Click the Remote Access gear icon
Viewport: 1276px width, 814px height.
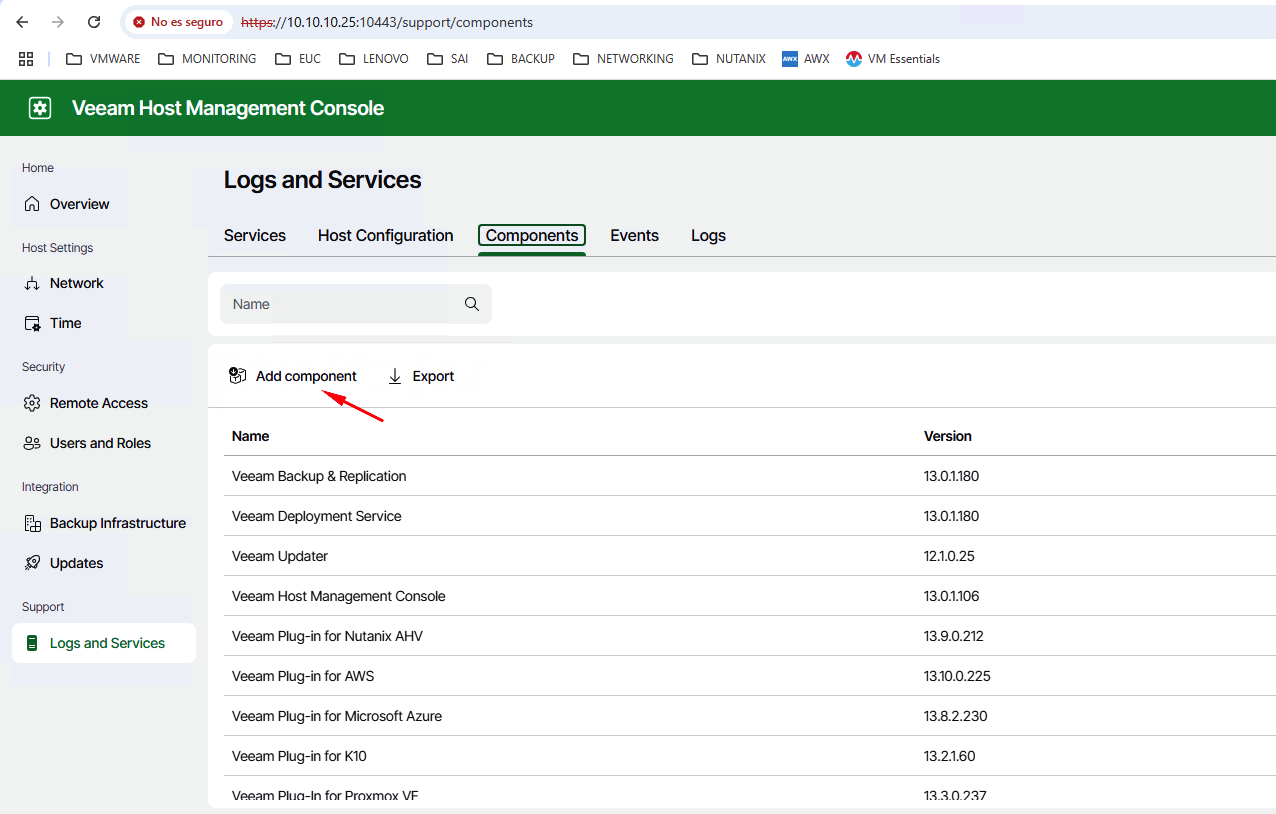pyautogui.click(x=32, y=404)
